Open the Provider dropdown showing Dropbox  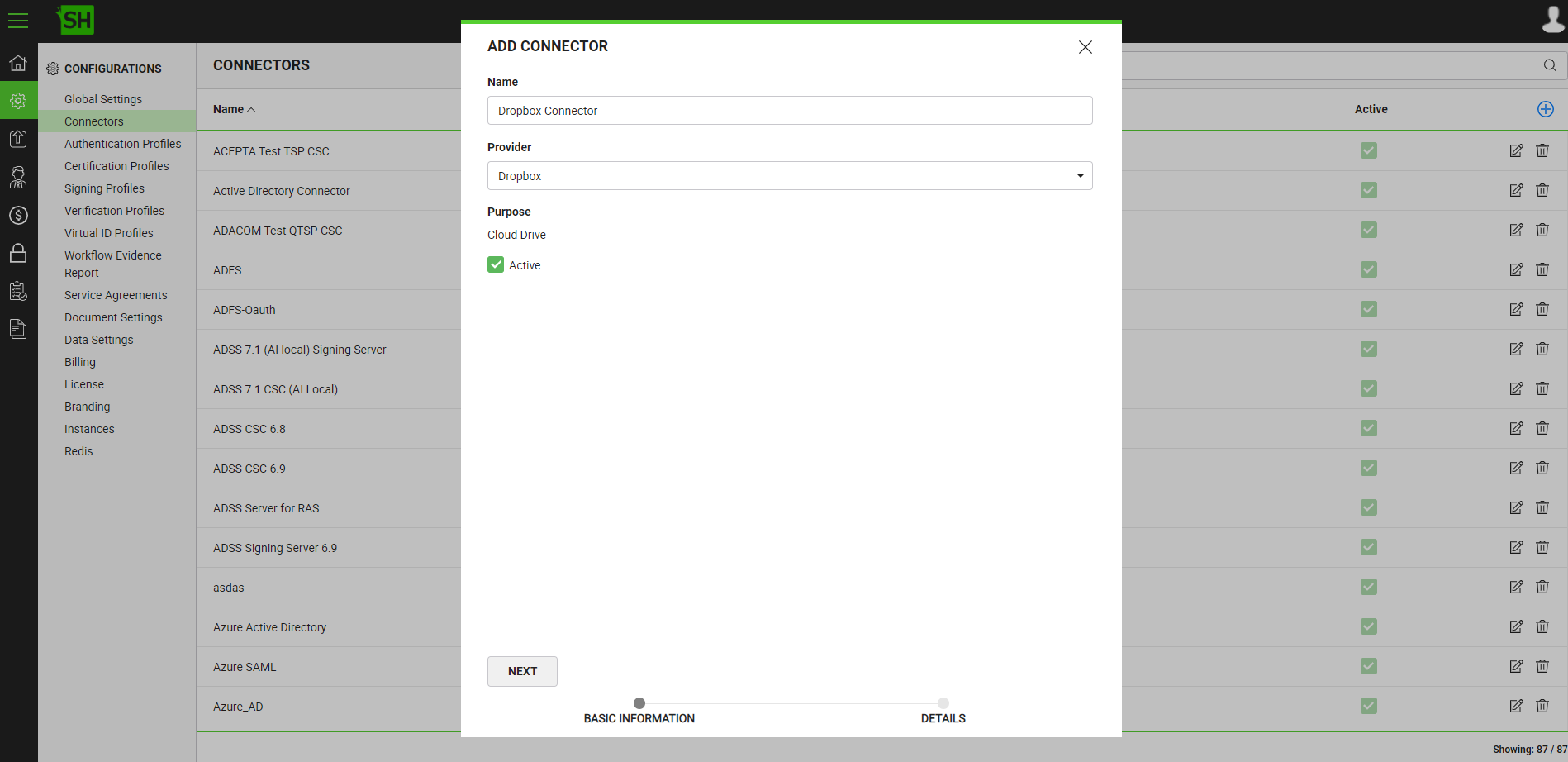(x=790, y=176)
